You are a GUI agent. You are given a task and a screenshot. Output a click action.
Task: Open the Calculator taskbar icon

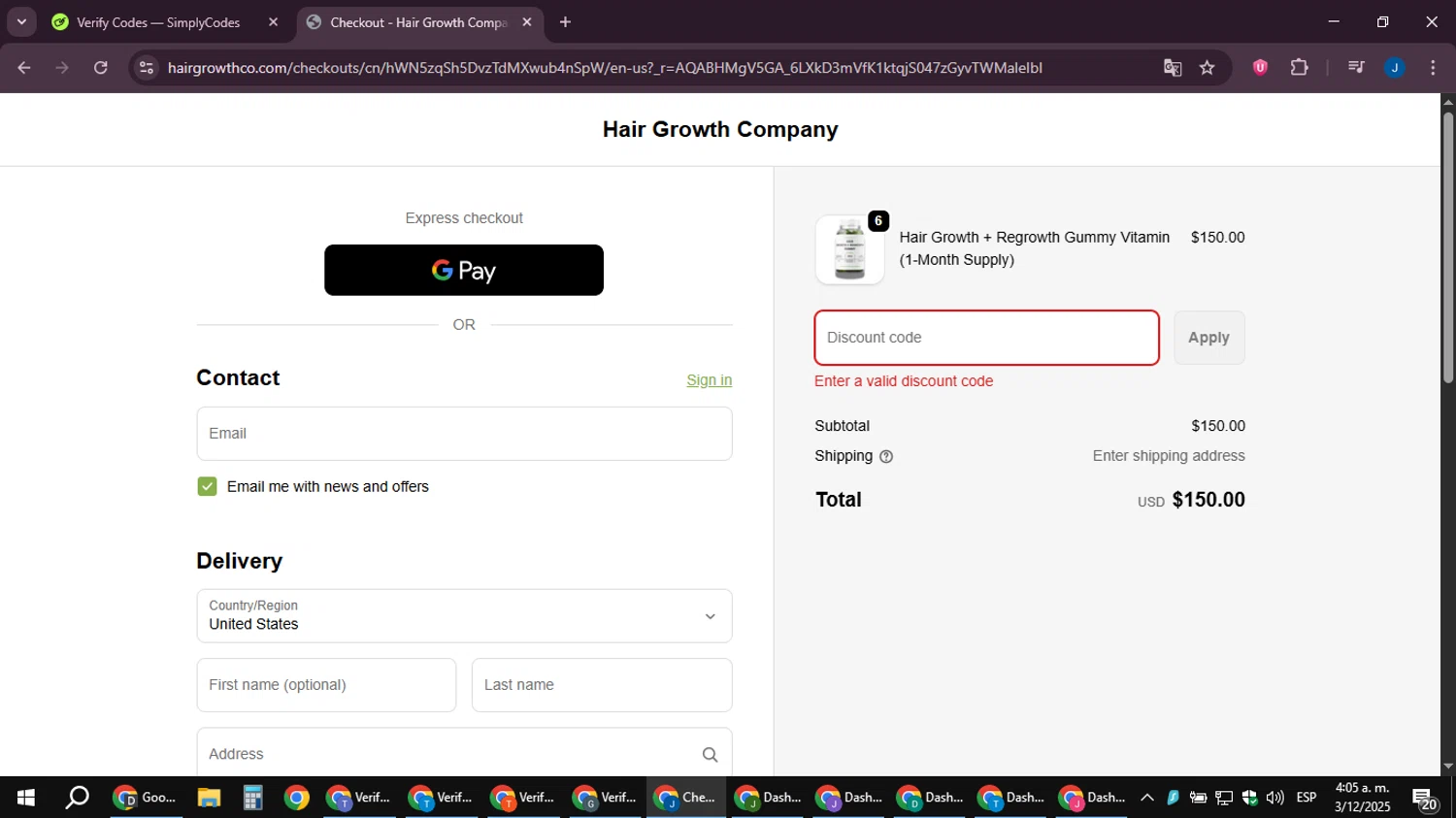click(x=252, y=798)
